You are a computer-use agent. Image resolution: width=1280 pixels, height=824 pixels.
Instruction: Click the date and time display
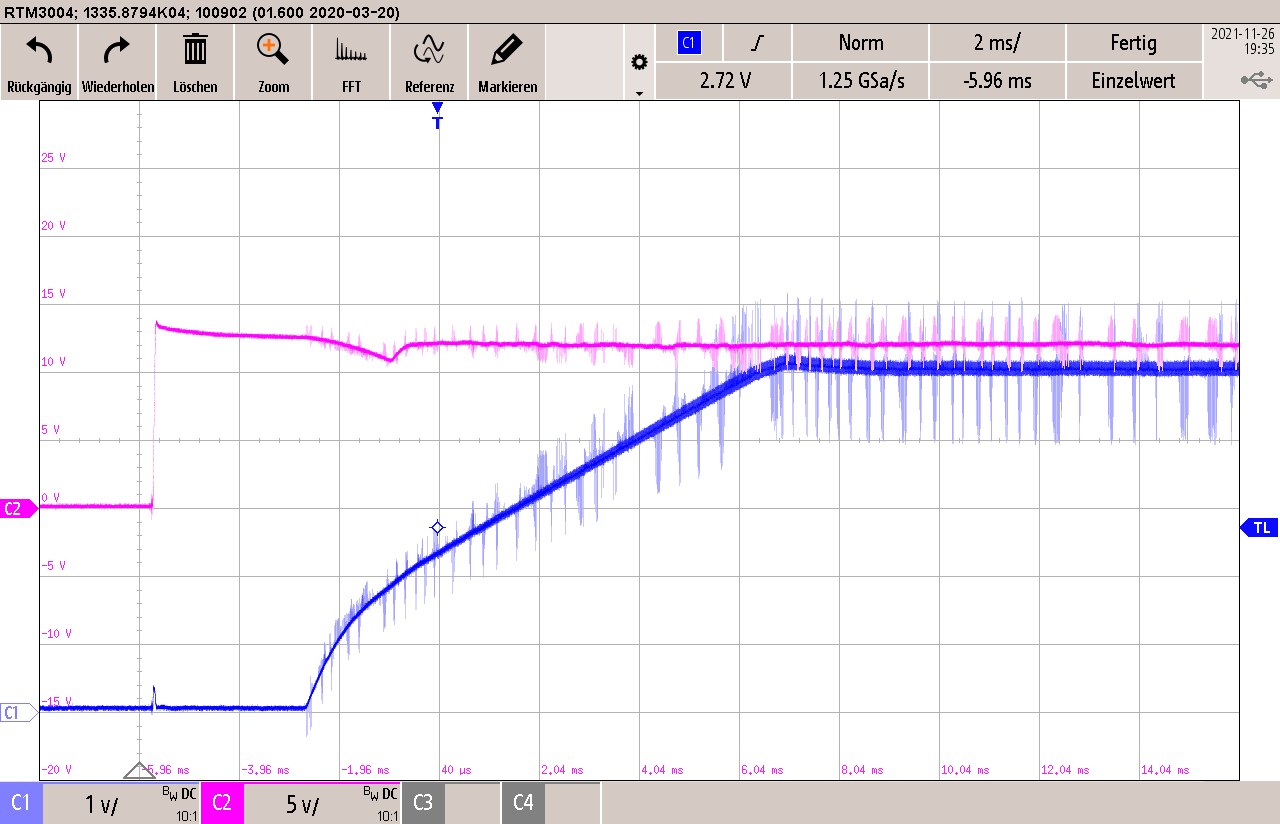(x=1242, y=40)
